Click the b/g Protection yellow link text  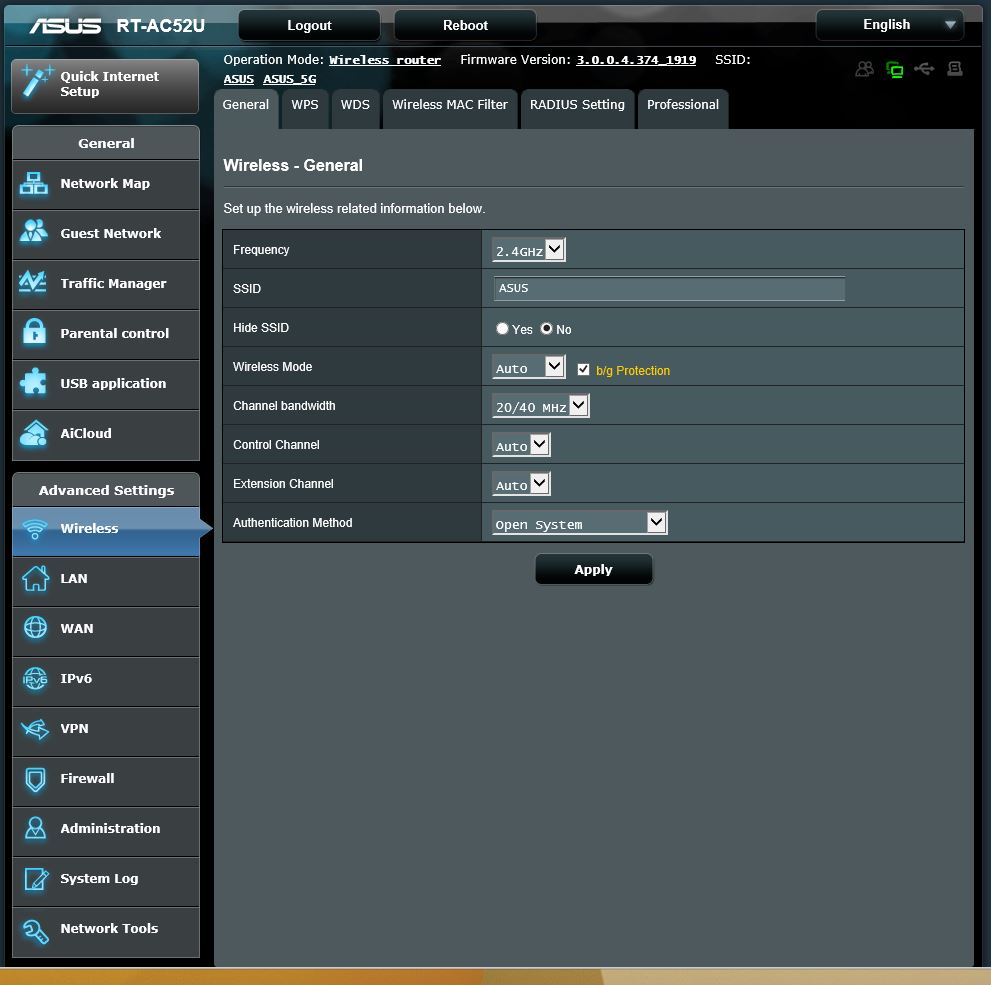tap(633, 371)
